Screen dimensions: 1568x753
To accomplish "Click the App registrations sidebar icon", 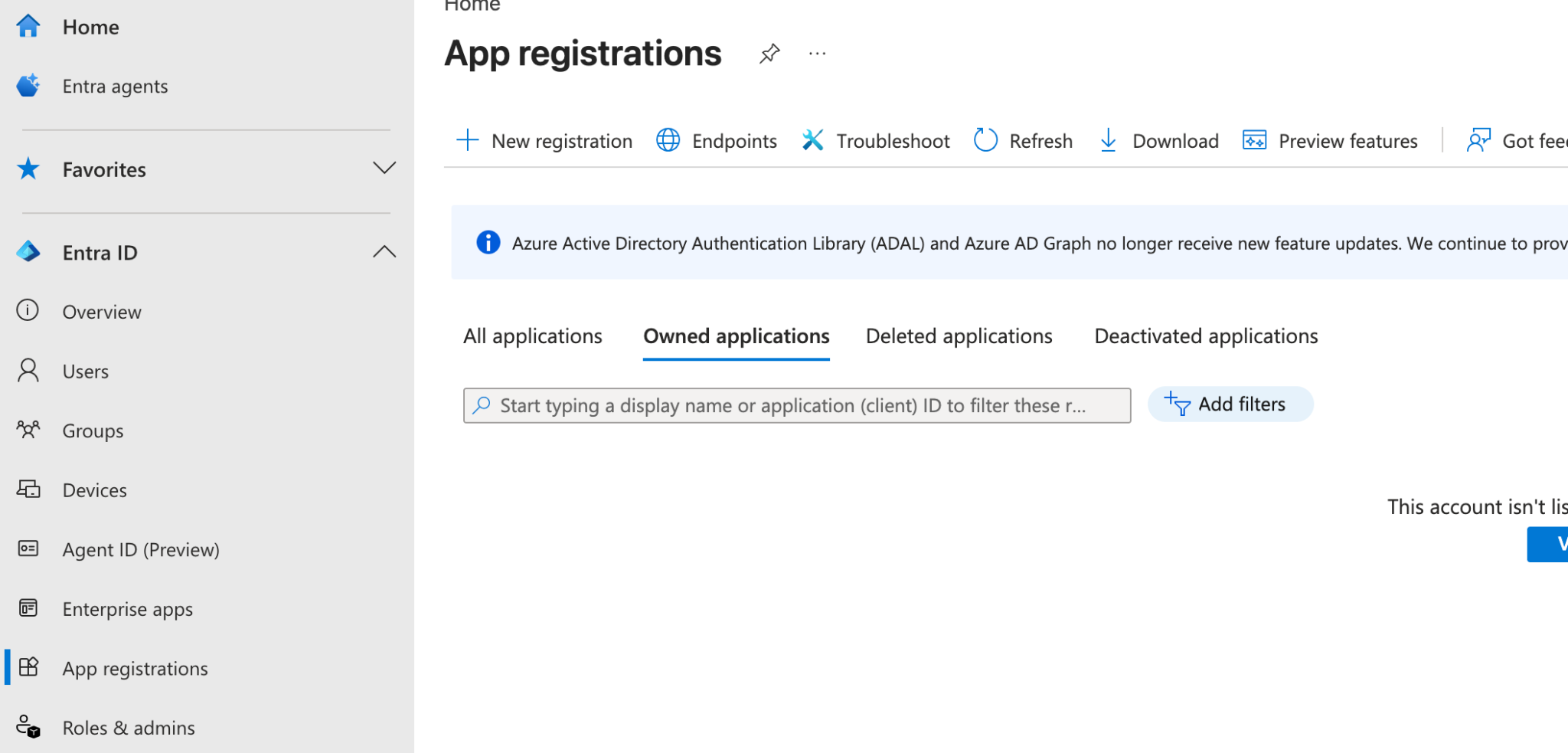I will (x=28, y=667).
